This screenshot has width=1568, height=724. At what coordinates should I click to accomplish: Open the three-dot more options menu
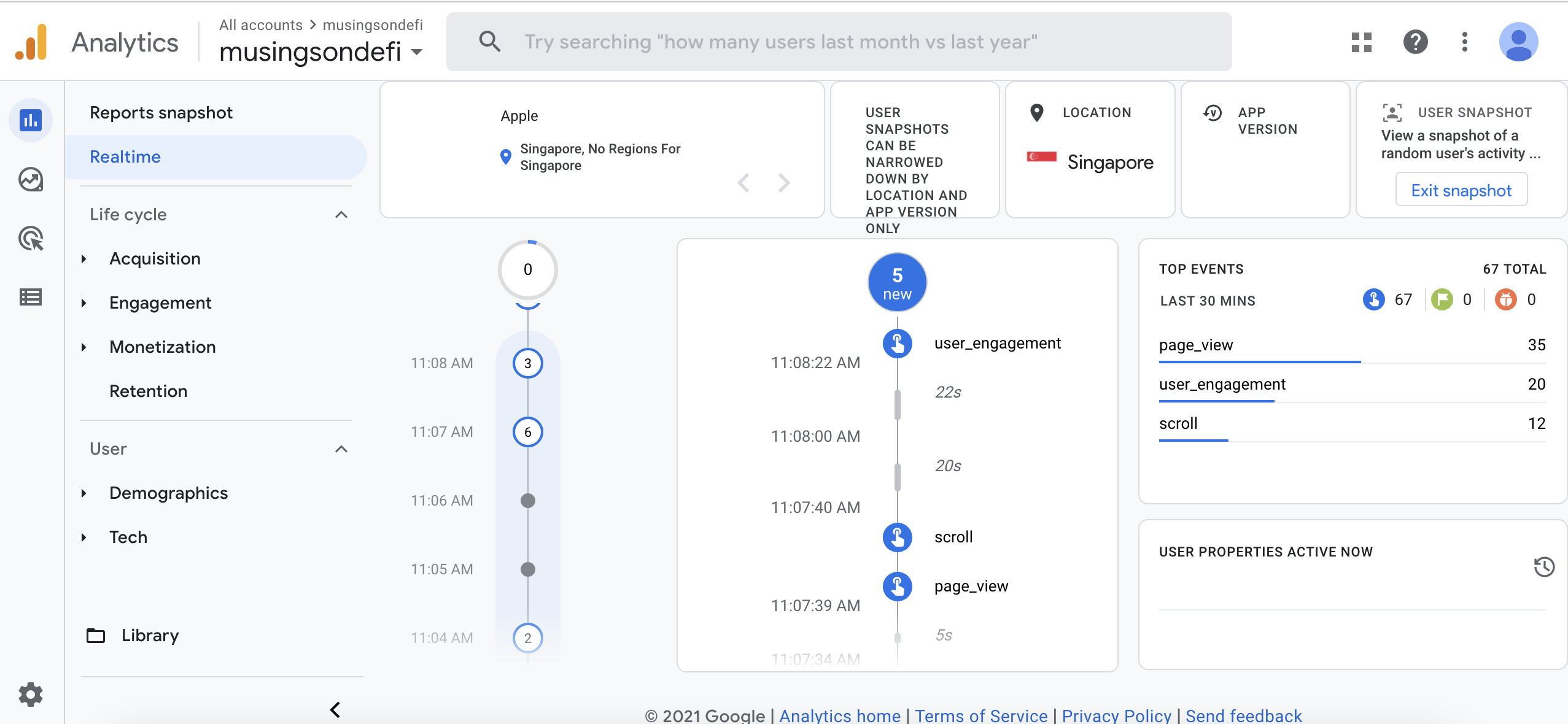coord(1465,42)
